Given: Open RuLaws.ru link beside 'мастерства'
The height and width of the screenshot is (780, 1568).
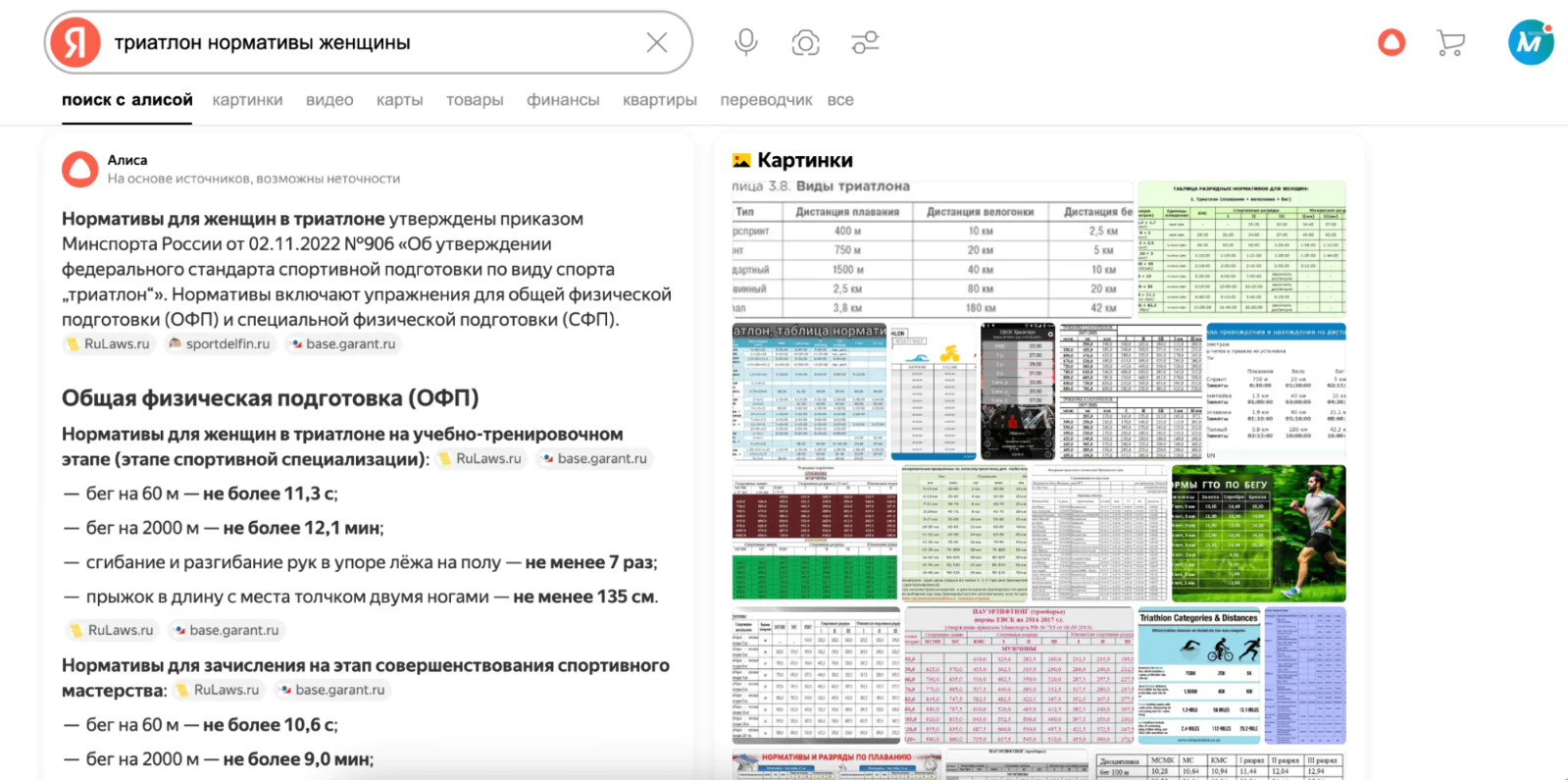Looking at the screenshot, I should (218, 691).
